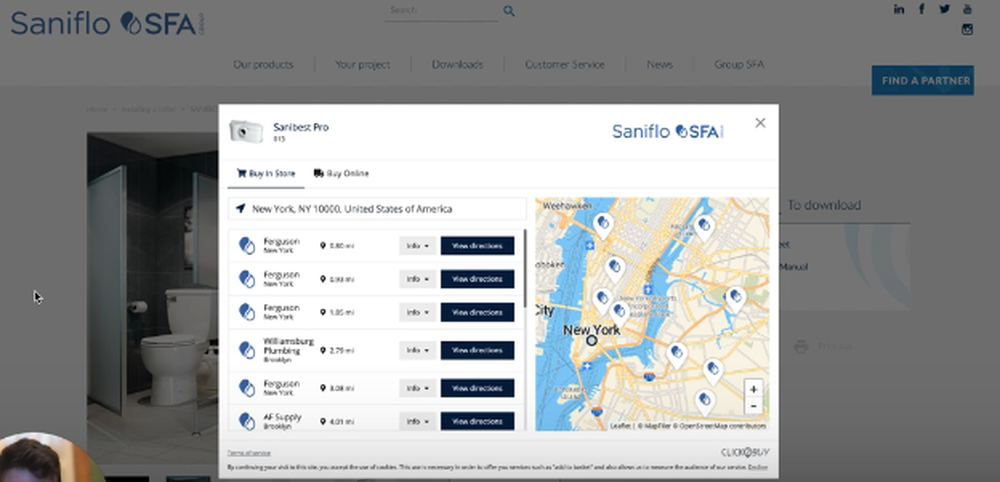Zoom out on the map
The height and width of the screenshot is (482, 1000).
(753, 405)
